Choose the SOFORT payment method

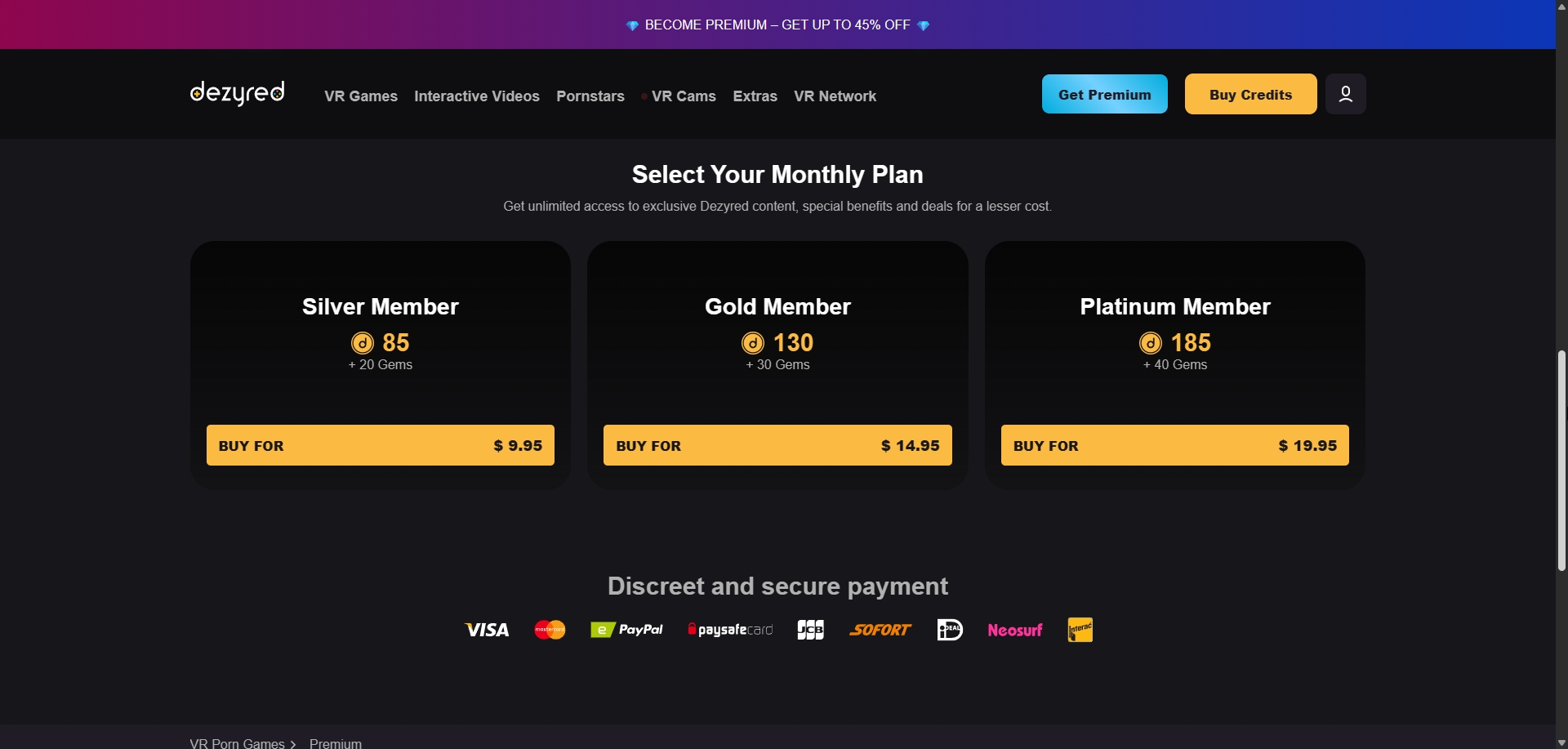(880, 630)
